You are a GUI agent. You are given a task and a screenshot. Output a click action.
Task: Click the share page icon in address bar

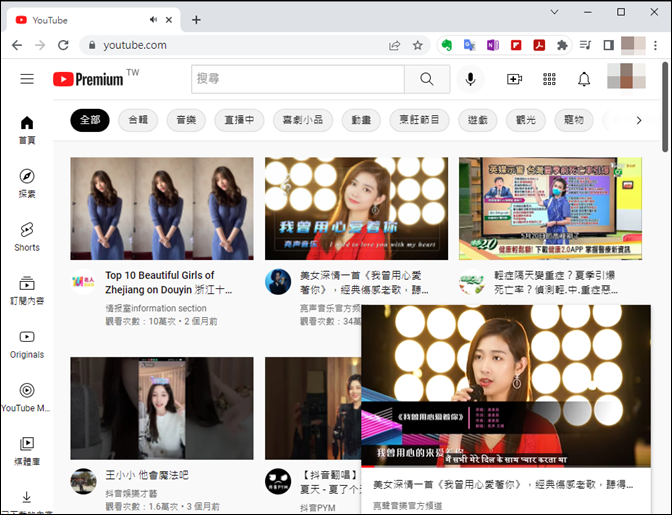[394, 45]
